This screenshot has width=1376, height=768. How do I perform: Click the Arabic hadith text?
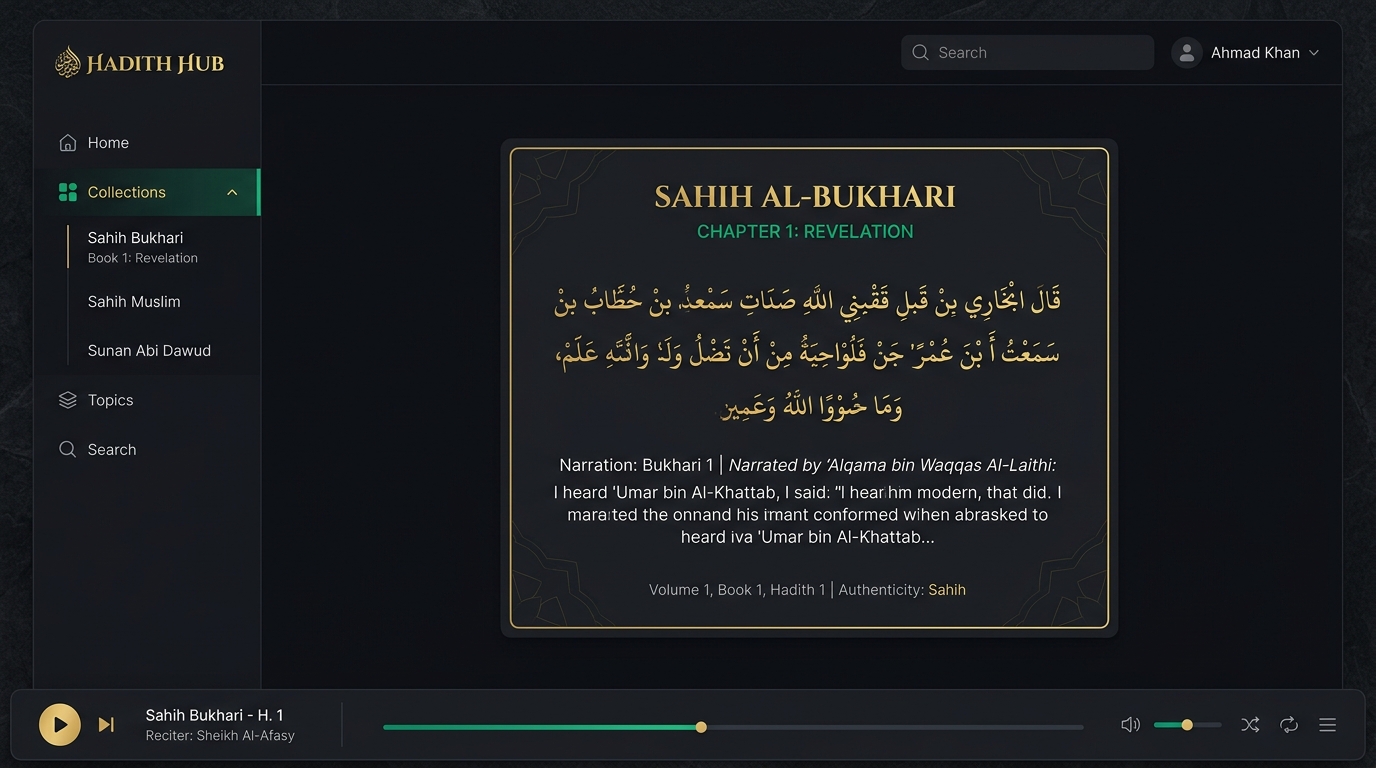point(808,353)
